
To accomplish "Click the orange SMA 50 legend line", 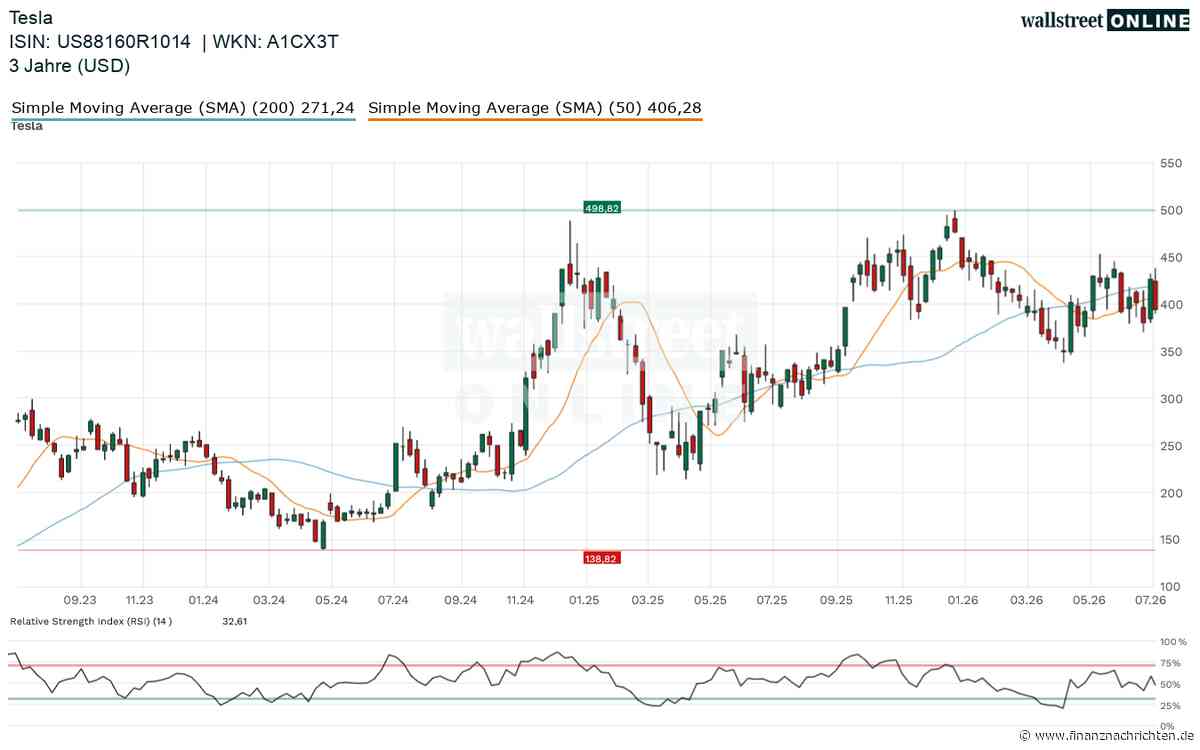I will click(535, 119).
